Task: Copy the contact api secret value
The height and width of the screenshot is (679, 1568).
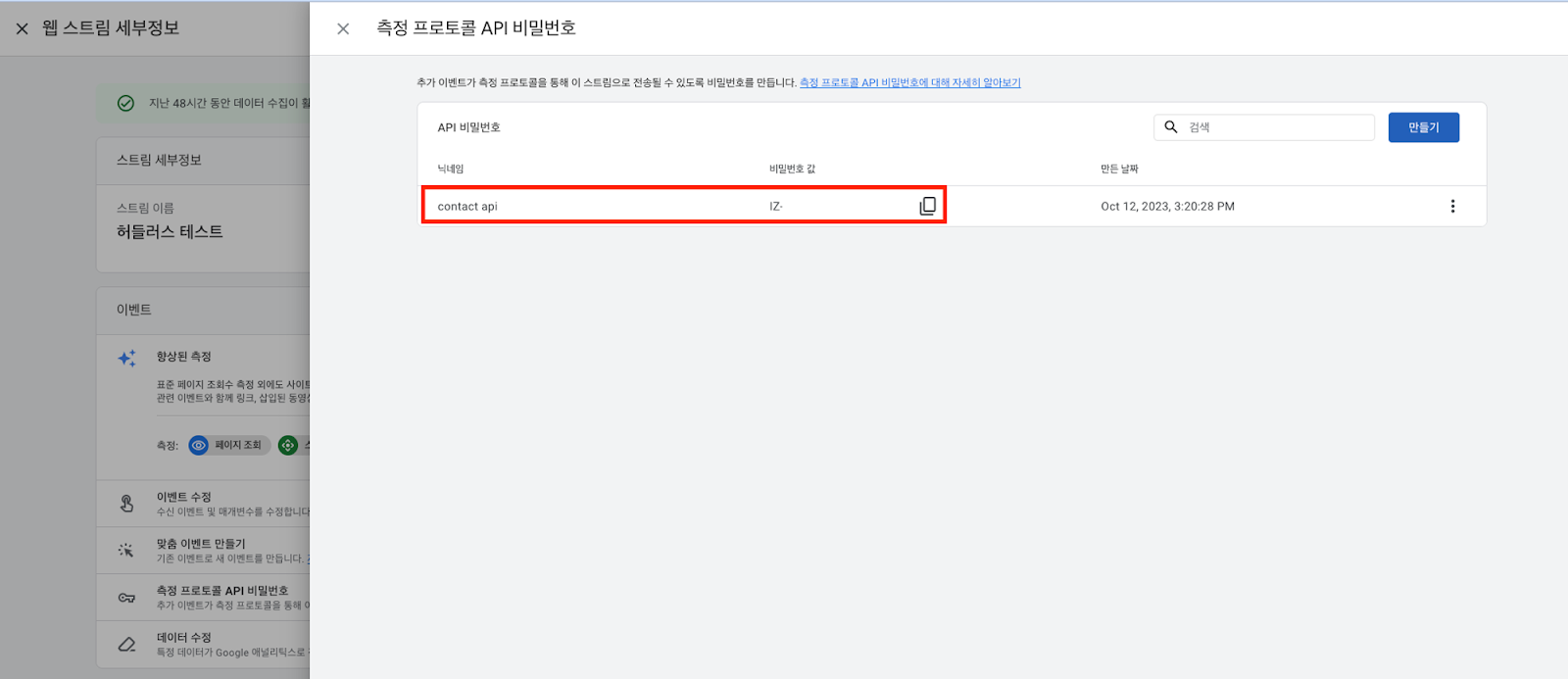Action: pos(927,206)
